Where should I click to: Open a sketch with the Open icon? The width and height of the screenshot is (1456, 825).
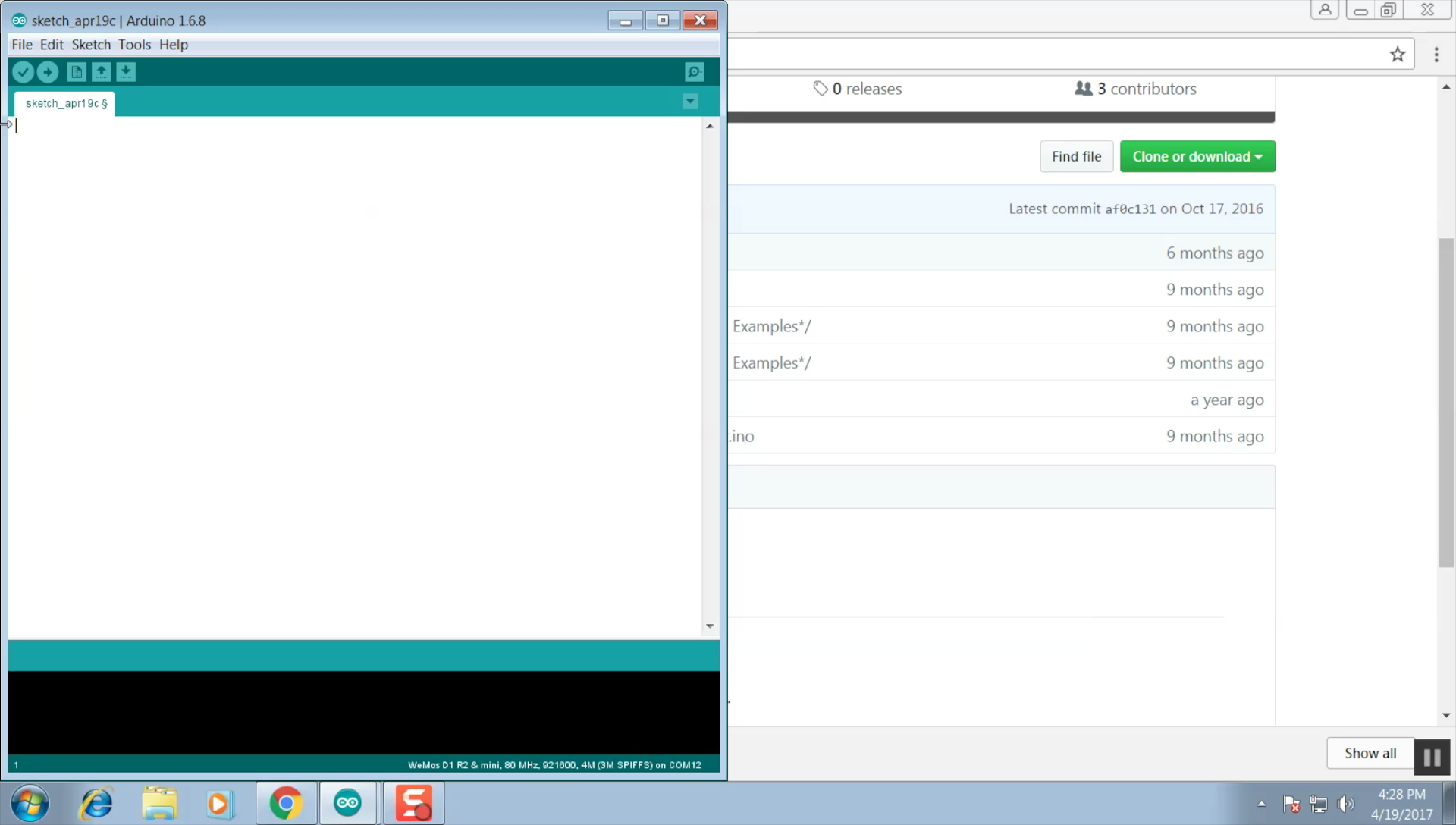coord(101,72)
